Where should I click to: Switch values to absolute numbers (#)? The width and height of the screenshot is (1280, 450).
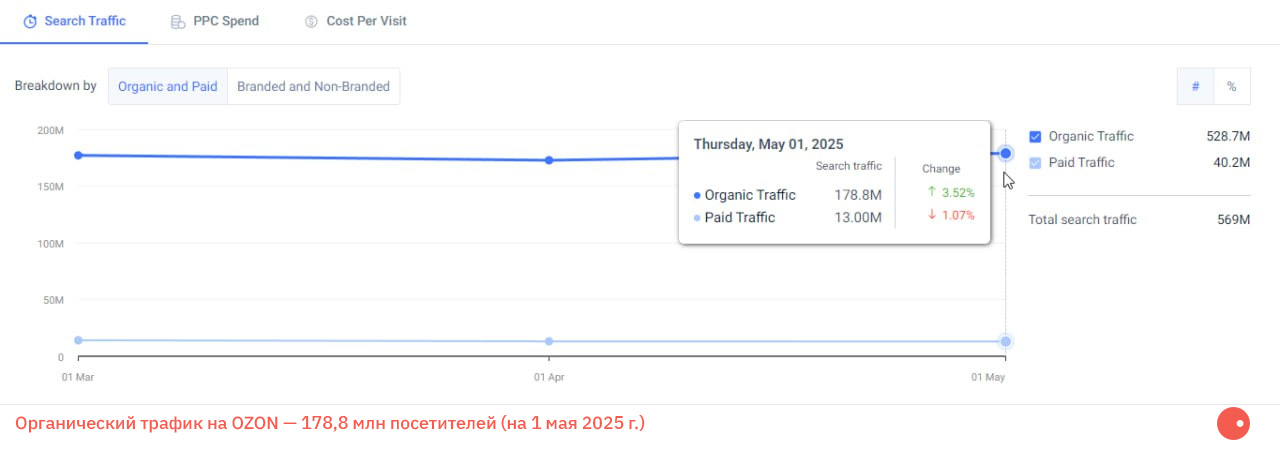(1195, 87)
